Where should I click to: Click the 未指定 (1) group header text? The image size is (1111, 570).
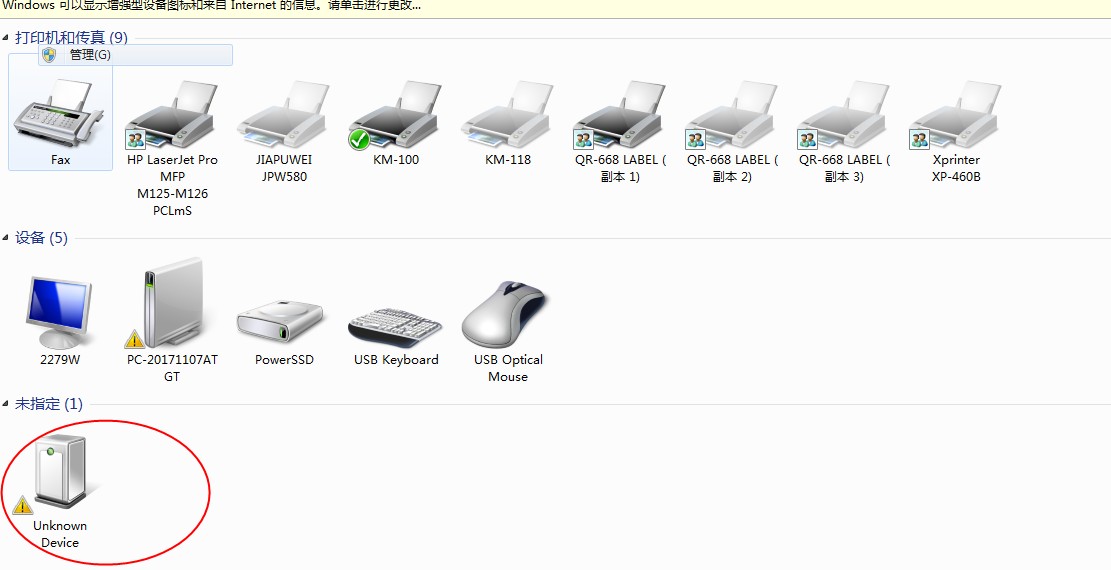point(48,404)
